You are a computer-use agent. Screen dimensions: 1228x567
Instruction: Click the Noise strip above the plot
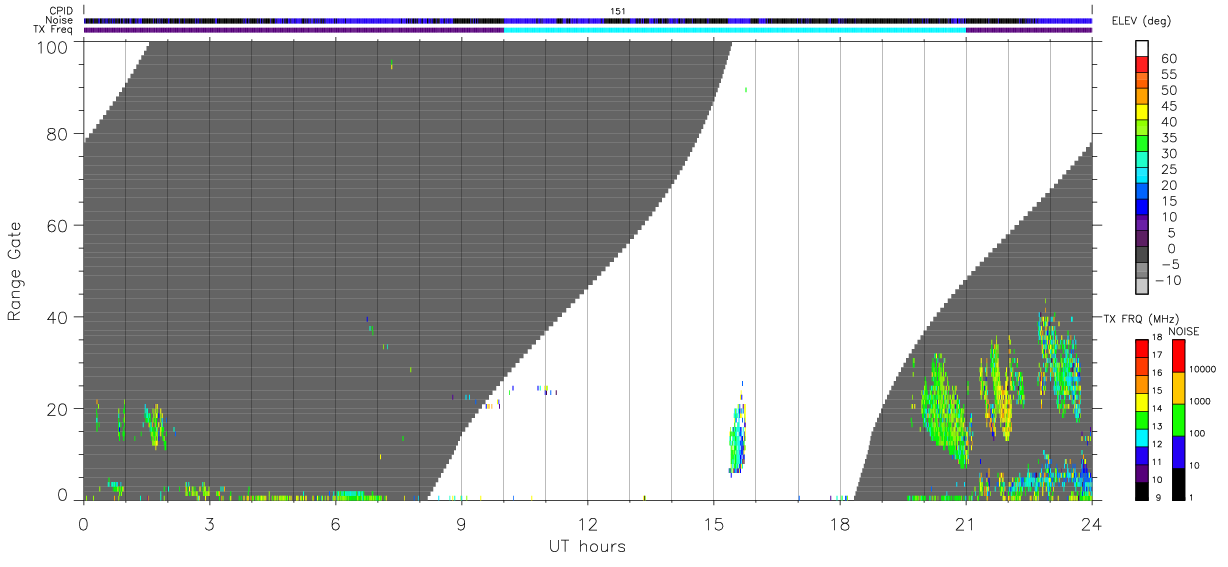[588, 20]
